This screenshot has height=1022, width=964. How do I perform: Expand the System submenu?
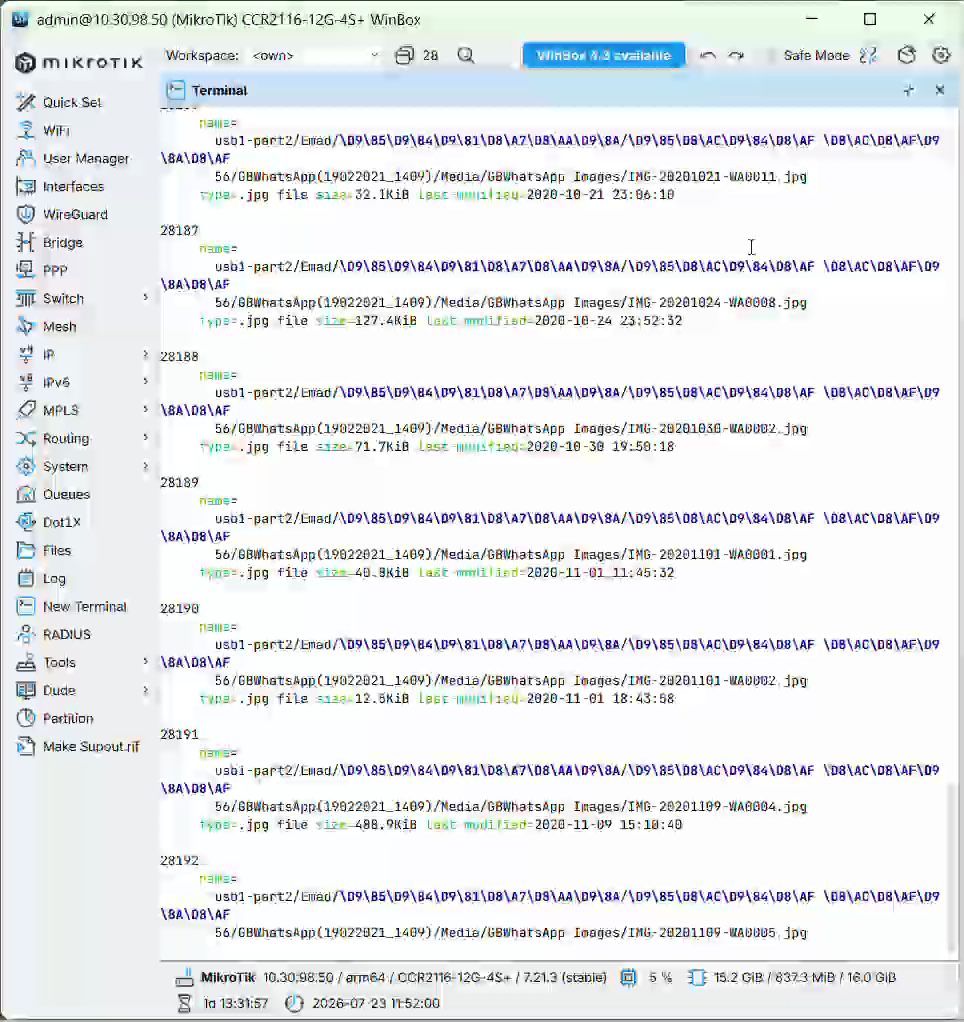[x=145, y=466]
